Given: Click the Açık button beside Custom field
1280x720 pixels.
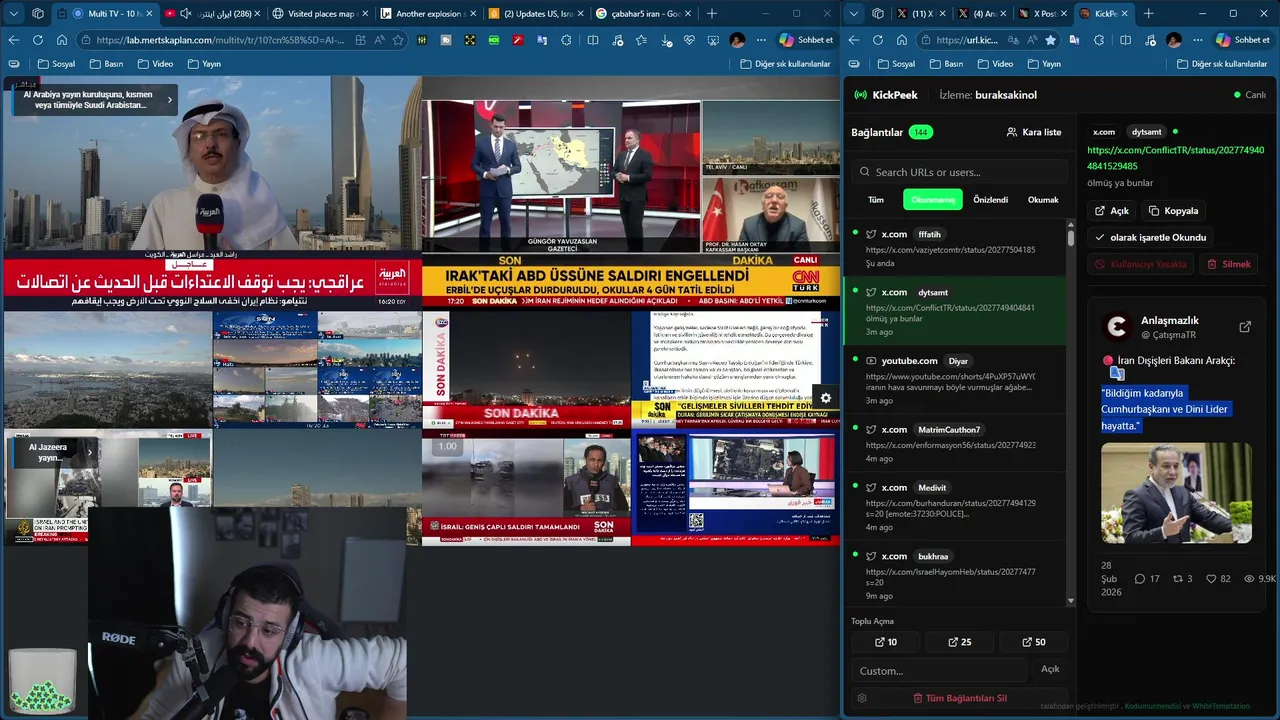Looking at the screenshot, I should [1050, 669].
